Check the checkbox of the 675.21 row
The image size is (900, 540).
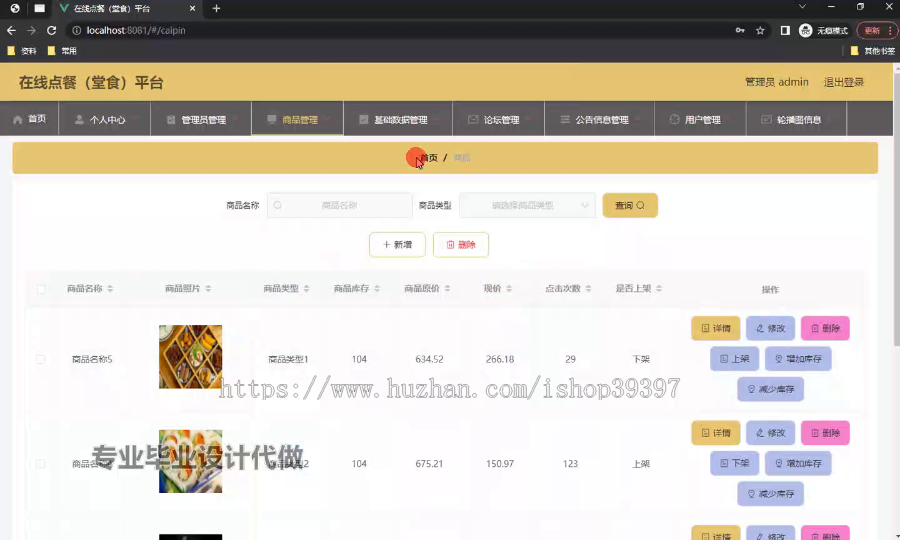click(40, 464)
